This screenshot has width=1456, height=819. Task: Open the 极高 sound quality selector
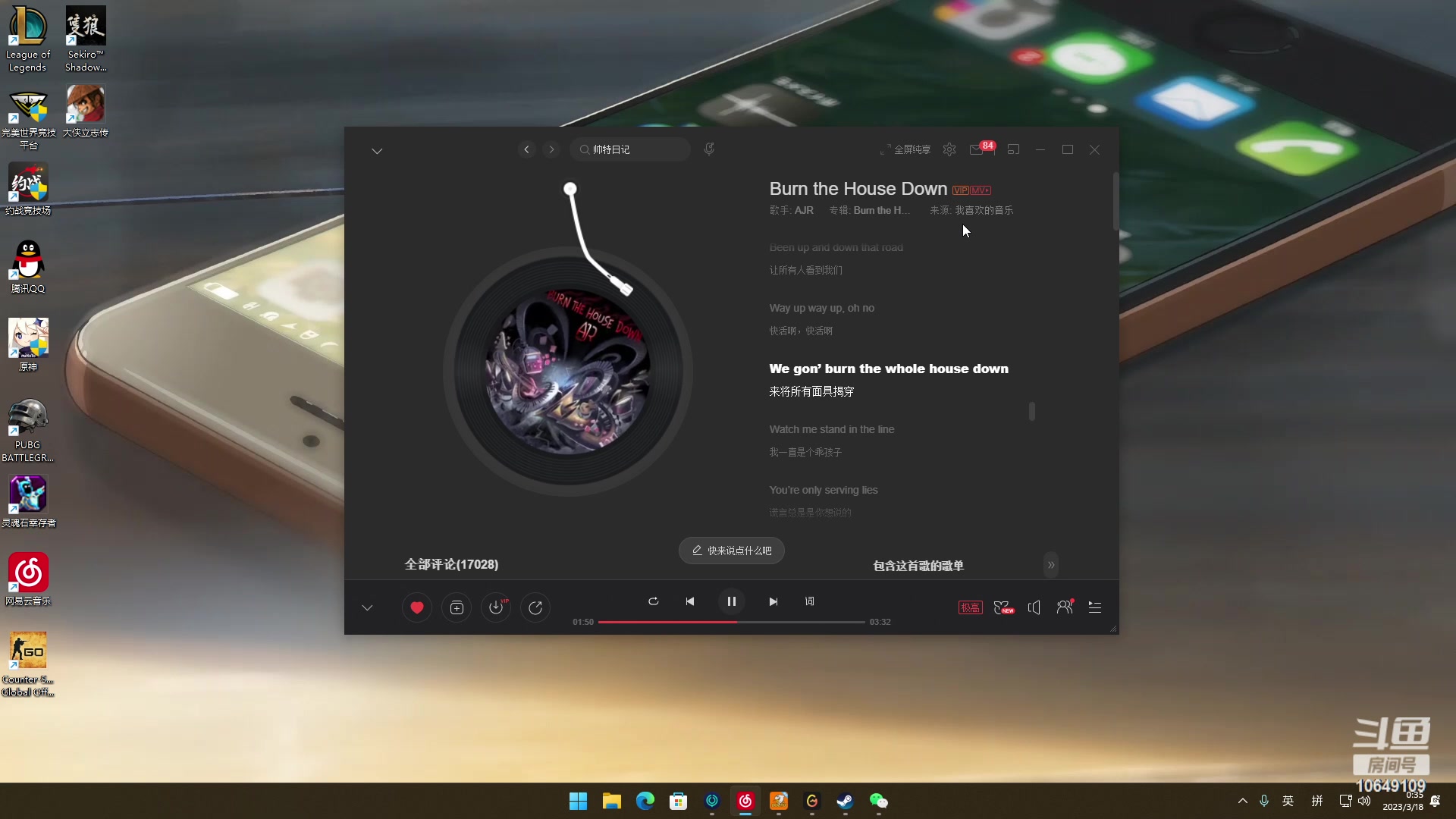(x=970, y=607)
